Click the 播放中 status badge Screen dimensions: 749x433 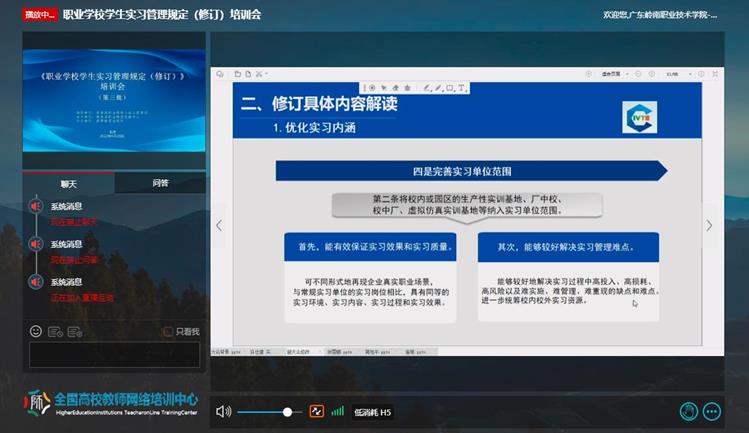39,15
